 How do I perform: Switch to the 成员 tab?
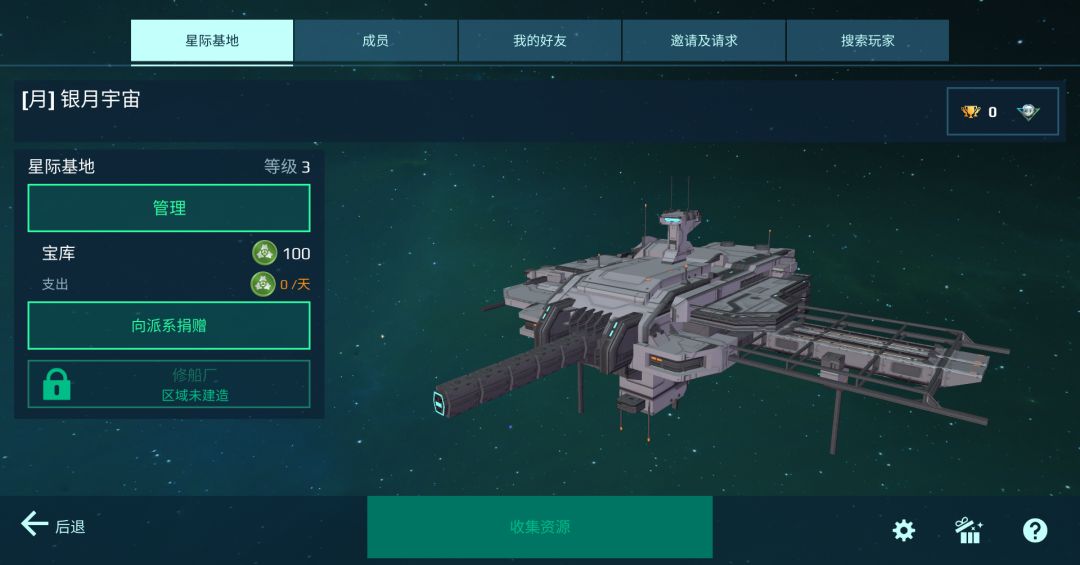pos(375,41)
